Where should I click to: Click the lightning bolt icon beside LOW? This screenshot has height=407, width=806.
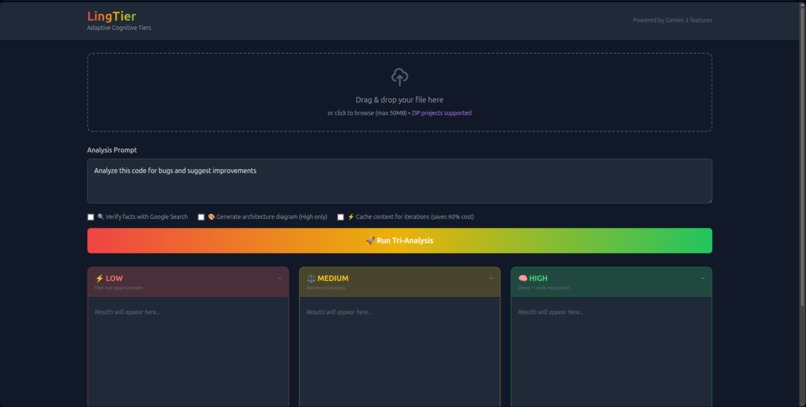99,279
